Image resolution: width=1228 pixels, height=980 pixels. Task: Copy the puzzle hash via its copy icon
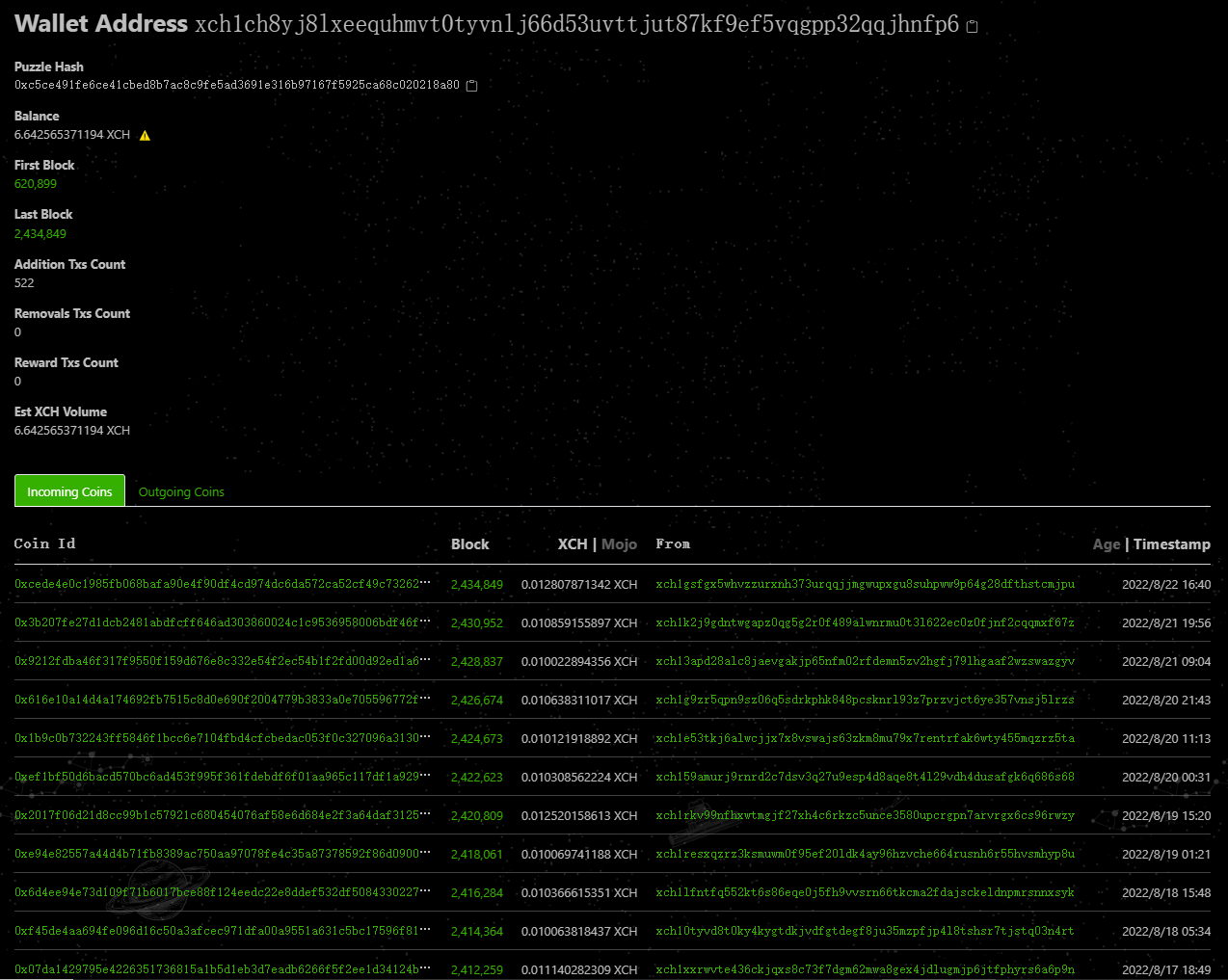[x=471, y=85]
